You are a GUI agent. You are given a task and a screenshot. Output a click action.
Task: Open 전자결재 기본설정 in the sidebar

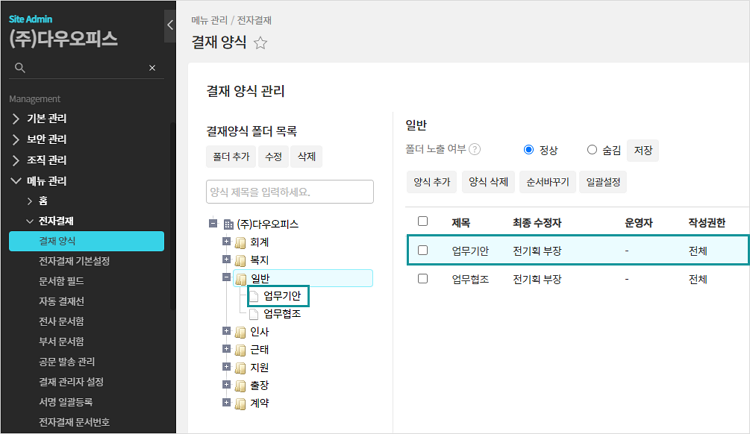pyautogui.click(x=74, y=261)
